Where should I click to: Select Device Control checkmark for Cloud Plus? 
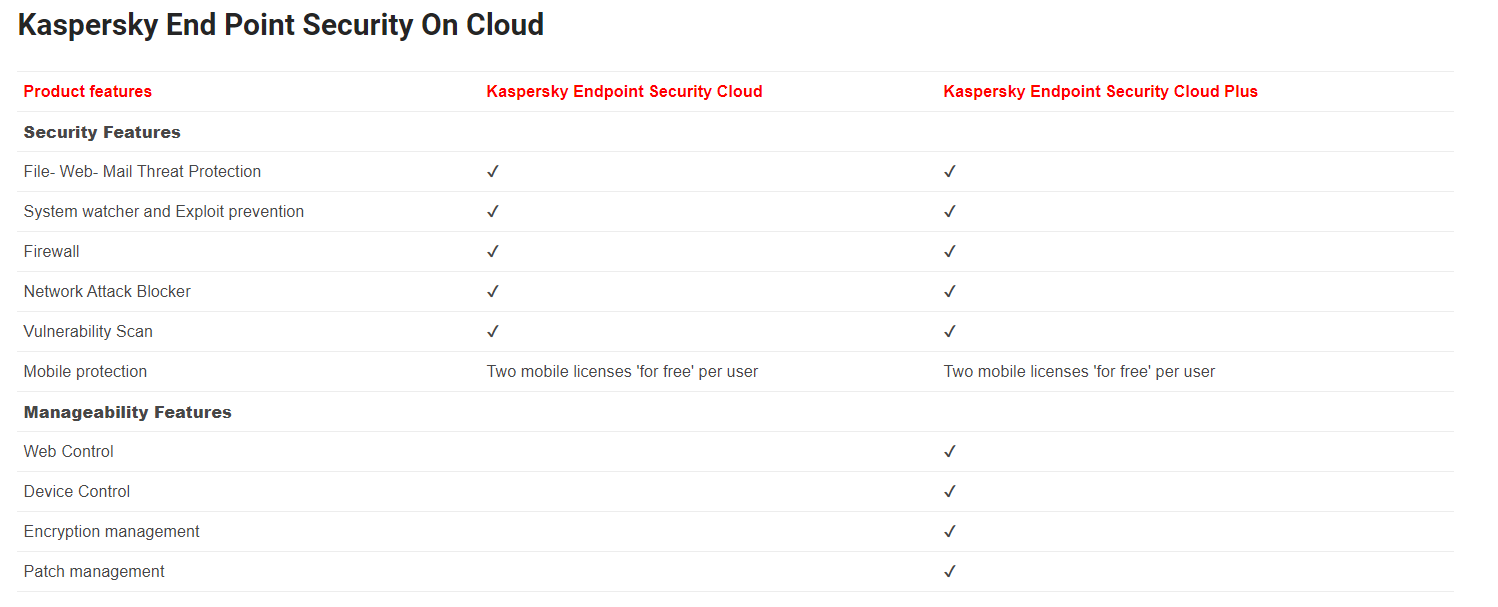click(x=950, y=491)
